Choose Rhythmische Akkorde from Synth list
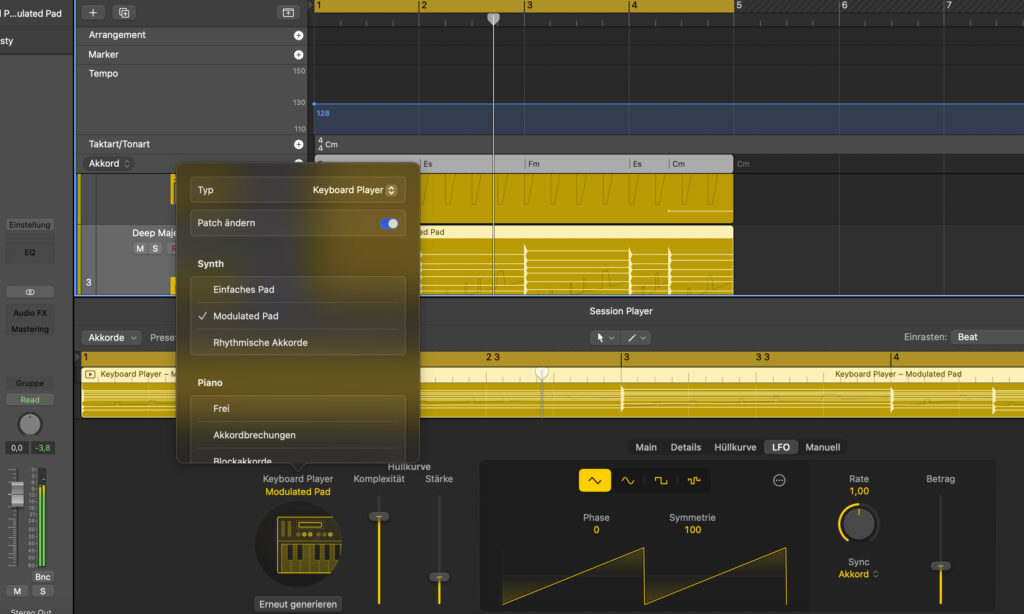Screen dimensions: 1024x614 (x=260, y=342)
